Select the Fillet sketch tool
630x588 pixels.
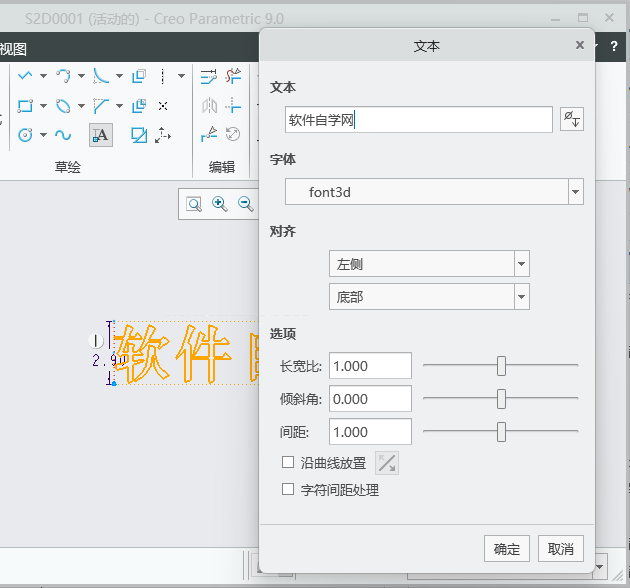pos(101,76)
